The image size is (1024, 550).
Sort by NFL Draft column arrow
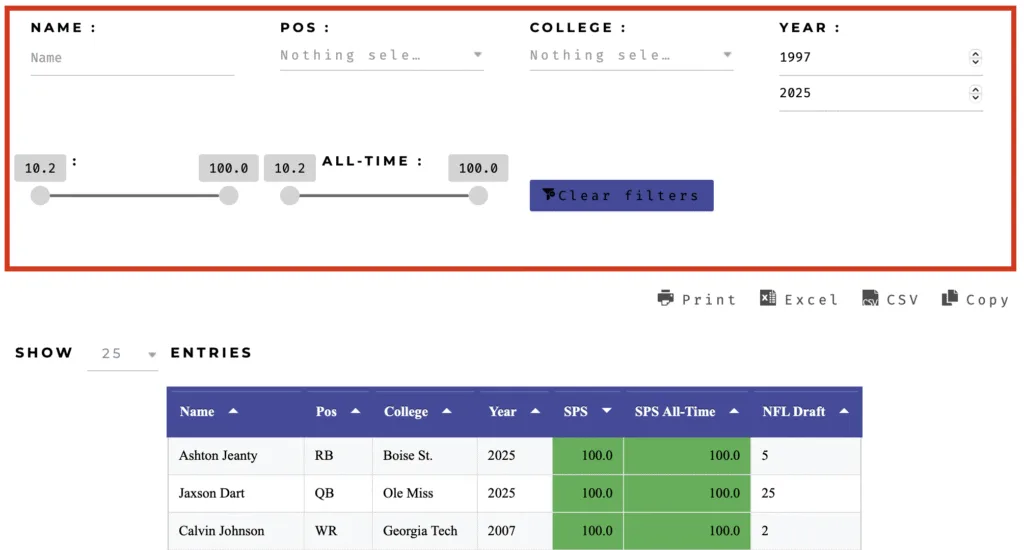[x=844, y=412]
